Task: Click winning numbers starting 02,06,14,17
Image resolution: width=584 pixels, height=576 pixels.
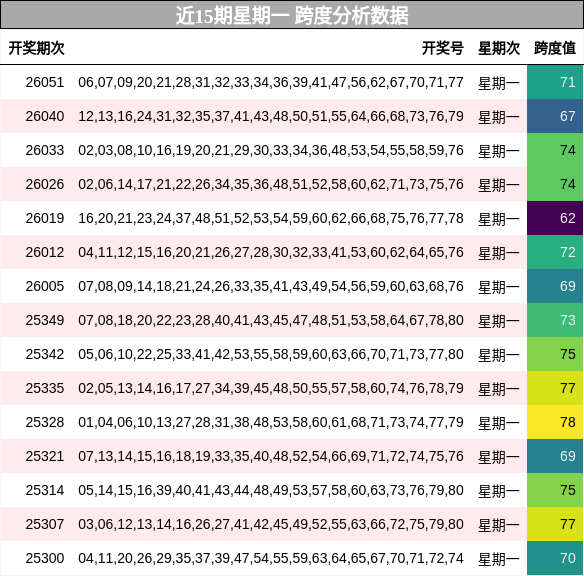Action: pos(271,184)
